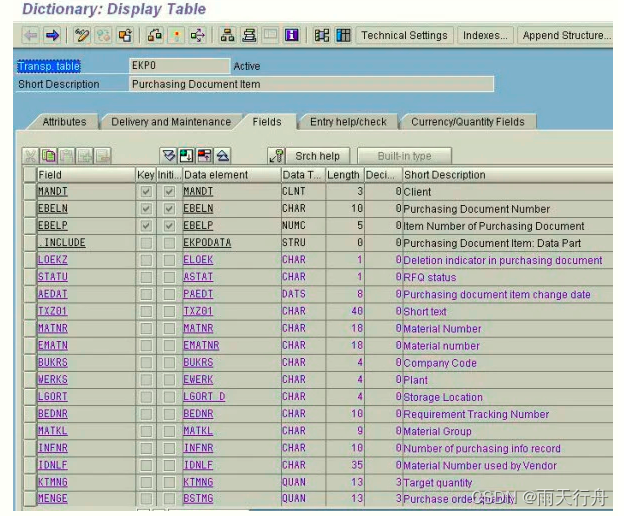Click the select-all box left of the Field header

tap(30, 175)
